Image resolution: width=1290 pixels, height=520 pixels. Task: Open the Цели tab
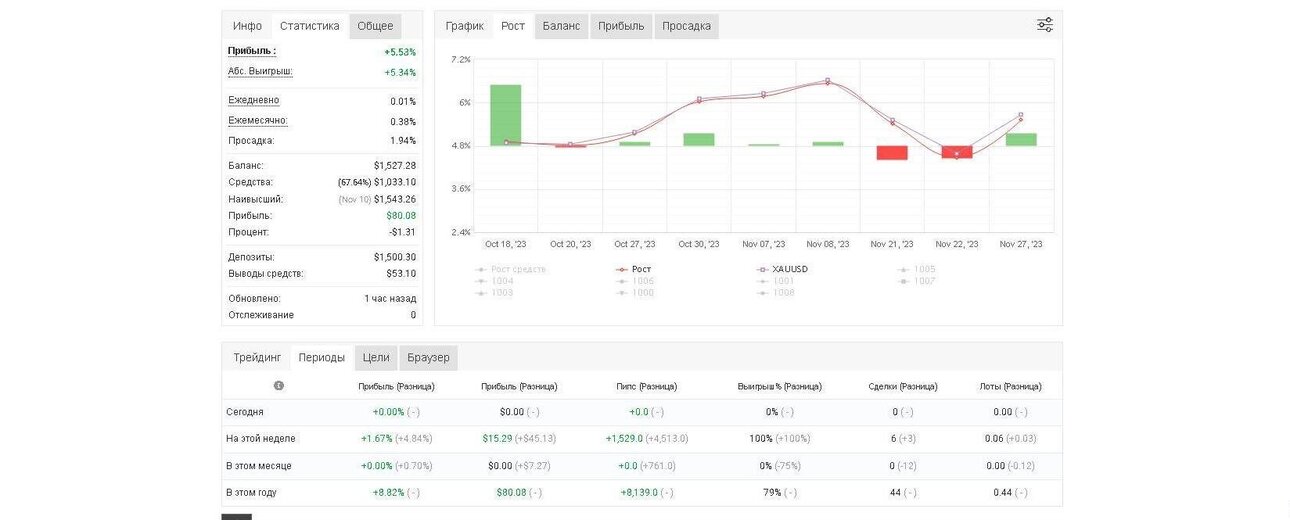tap(376, 358)
